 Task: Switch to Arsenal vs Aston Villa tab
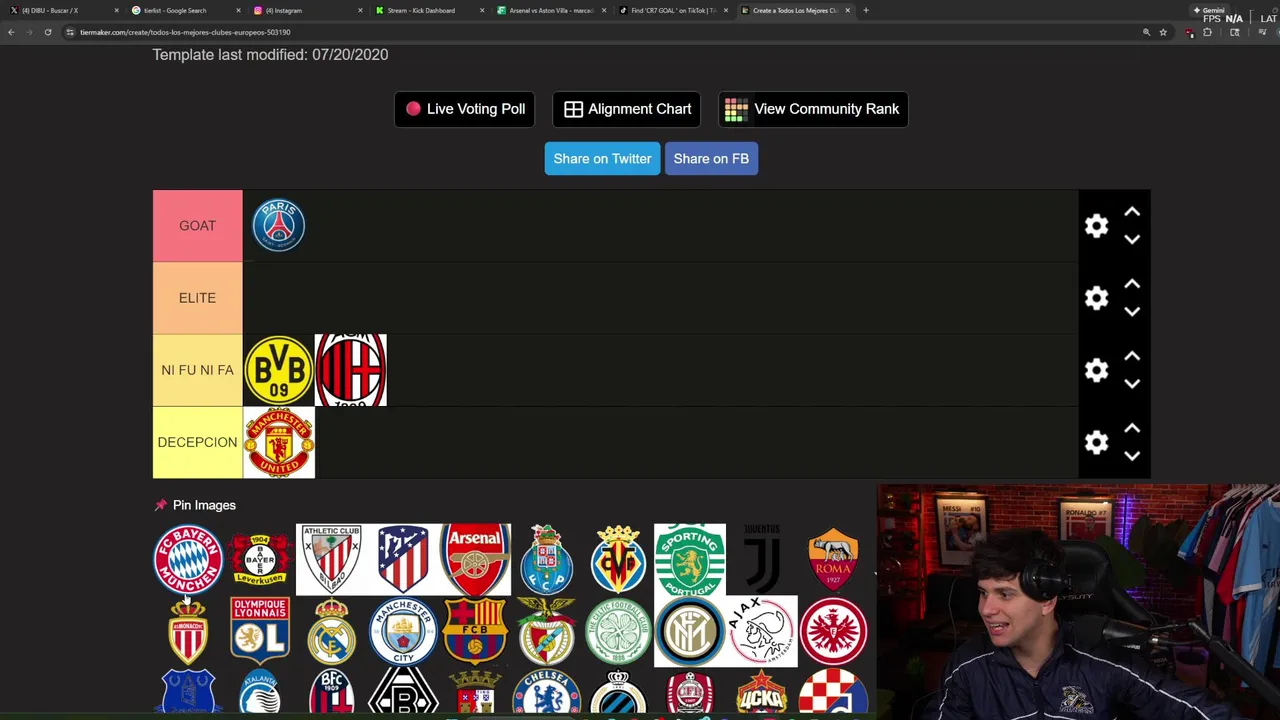click(x=551, y=10)
